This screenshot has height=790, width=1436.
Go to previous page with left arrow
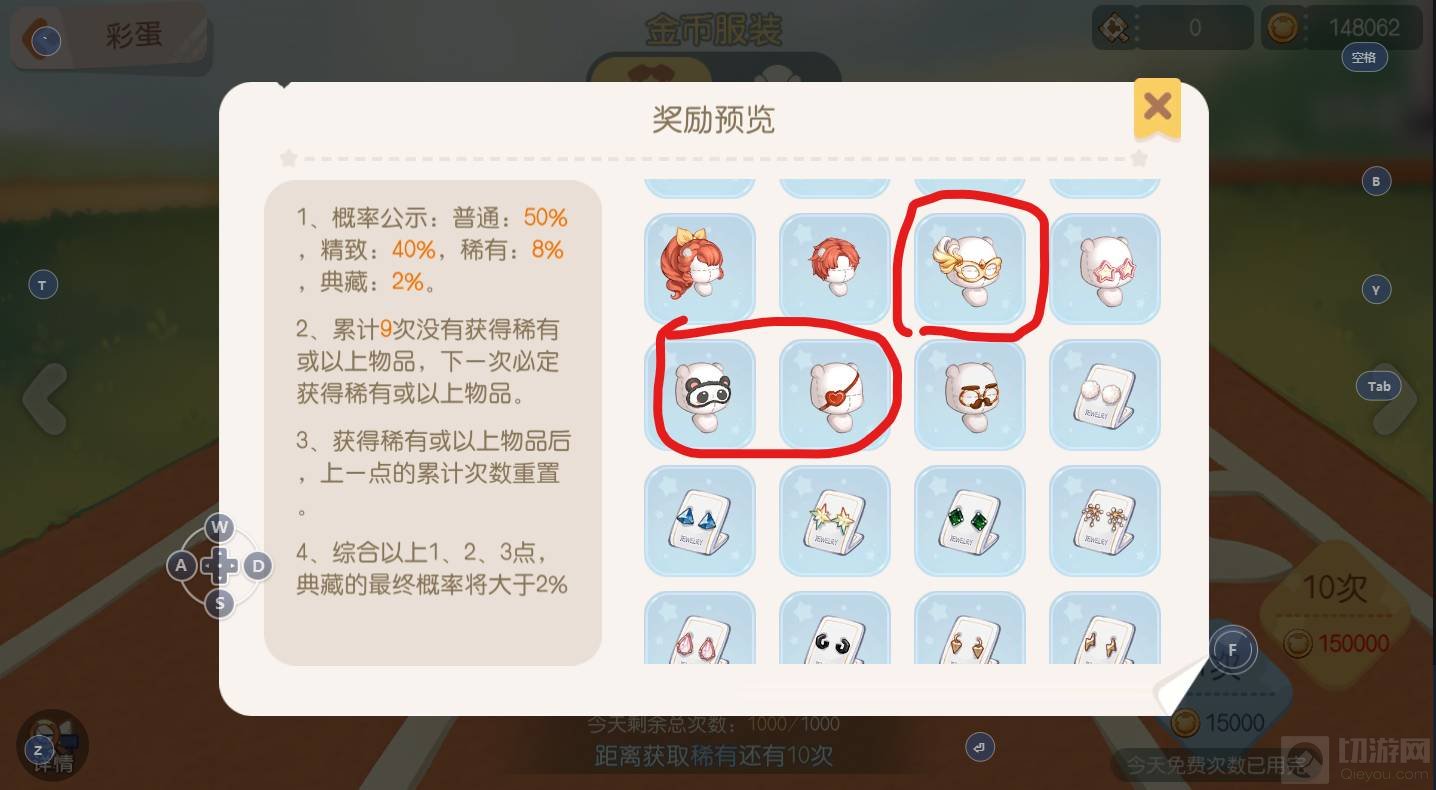(x=45, y=398)
